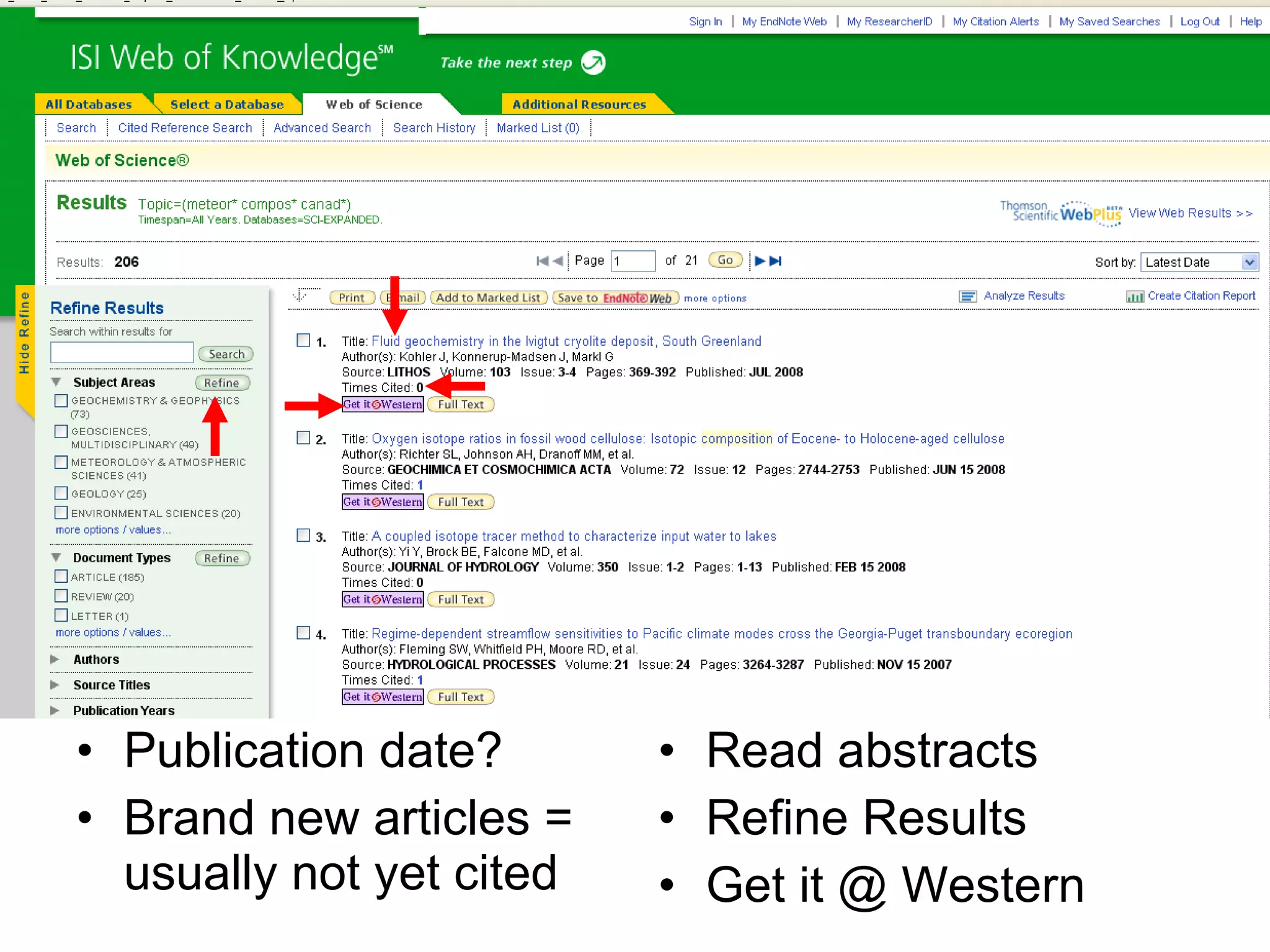
Task: Click Add to Marked List button
Action: [488, 297]
